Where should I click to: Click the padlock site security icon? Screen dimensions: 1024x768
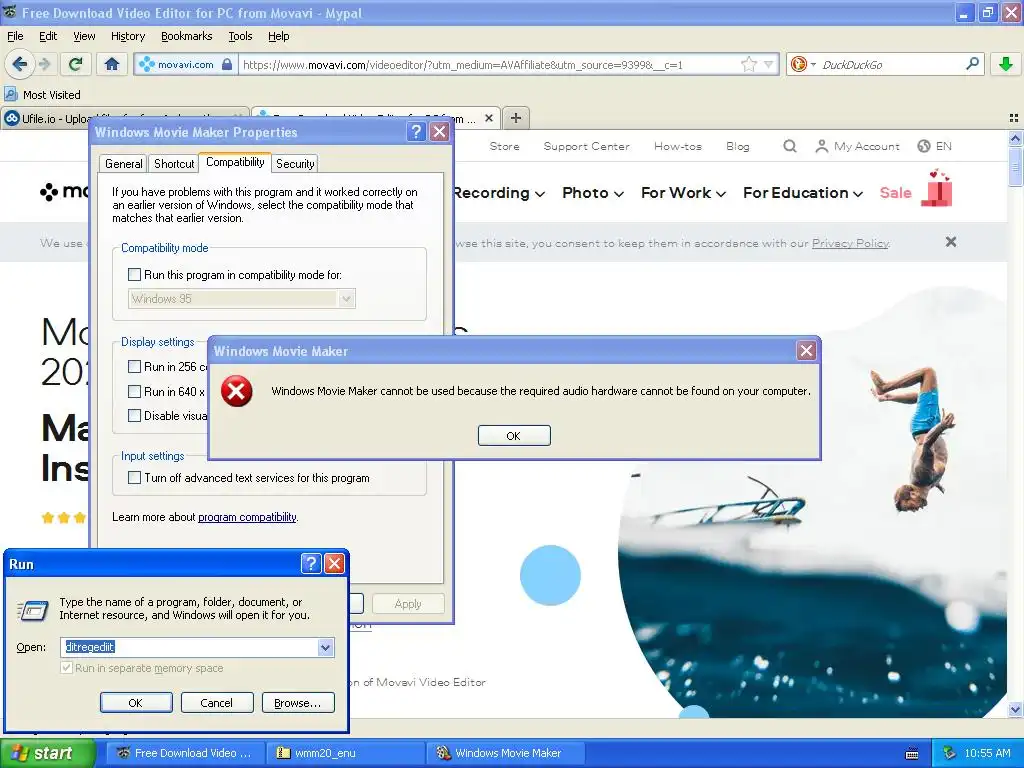[x=227, y=64]
